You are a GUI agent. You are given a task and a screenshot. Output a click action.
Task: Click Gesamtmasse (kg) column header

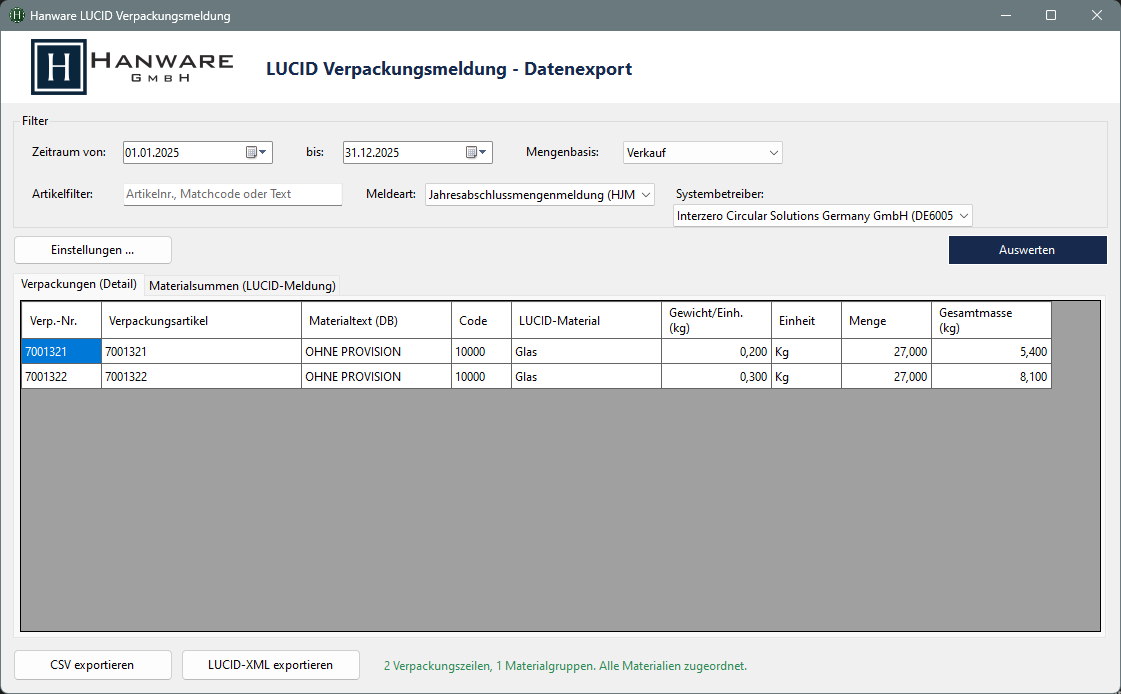tap(992, 320)
